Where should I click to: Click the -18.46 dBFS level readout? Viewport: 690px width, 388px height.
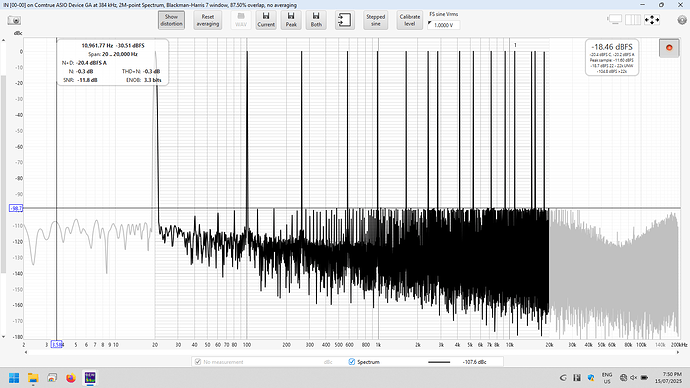click(612, 47)
